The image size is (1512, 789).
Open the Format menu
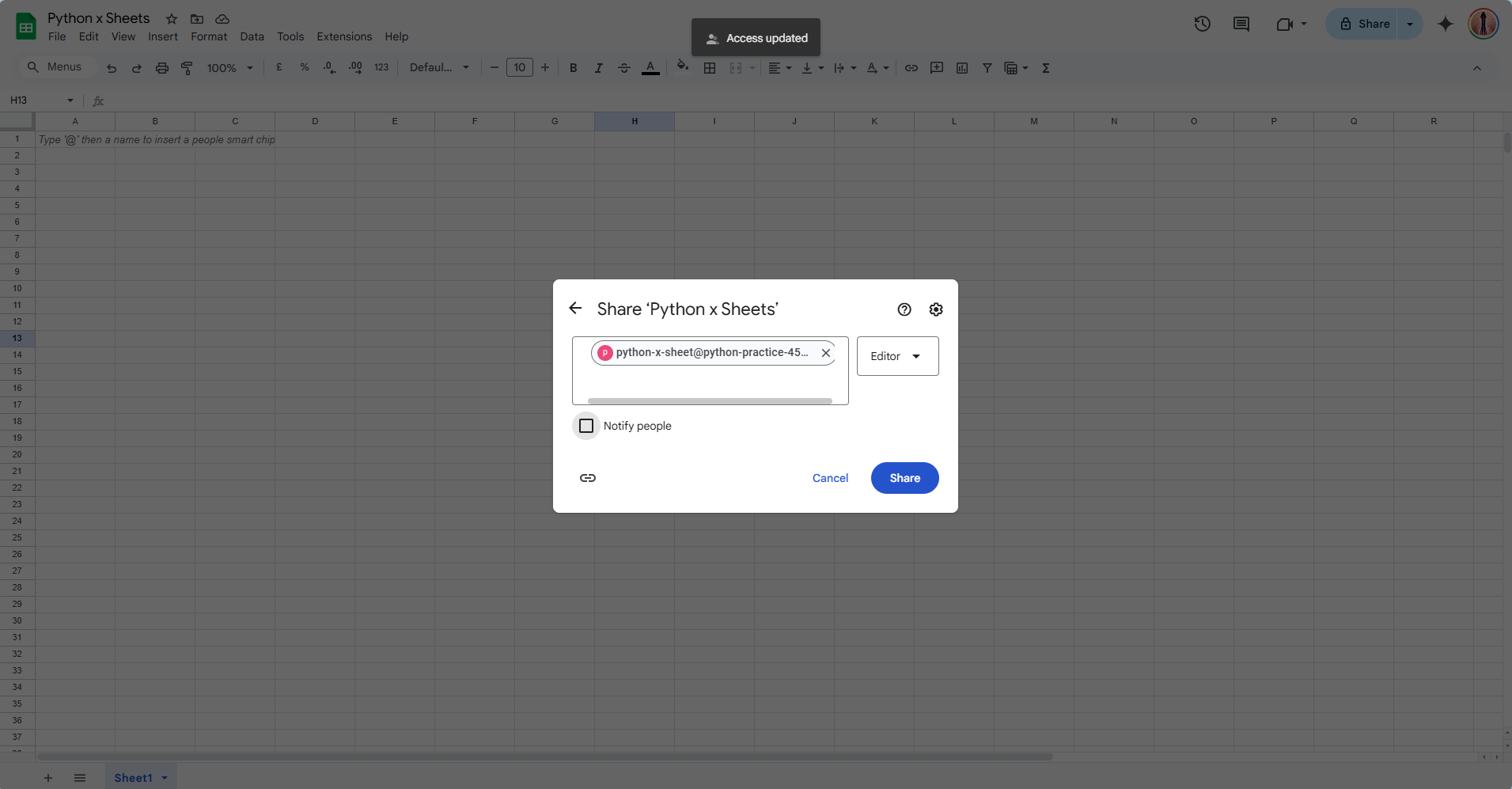click(209, 36)
